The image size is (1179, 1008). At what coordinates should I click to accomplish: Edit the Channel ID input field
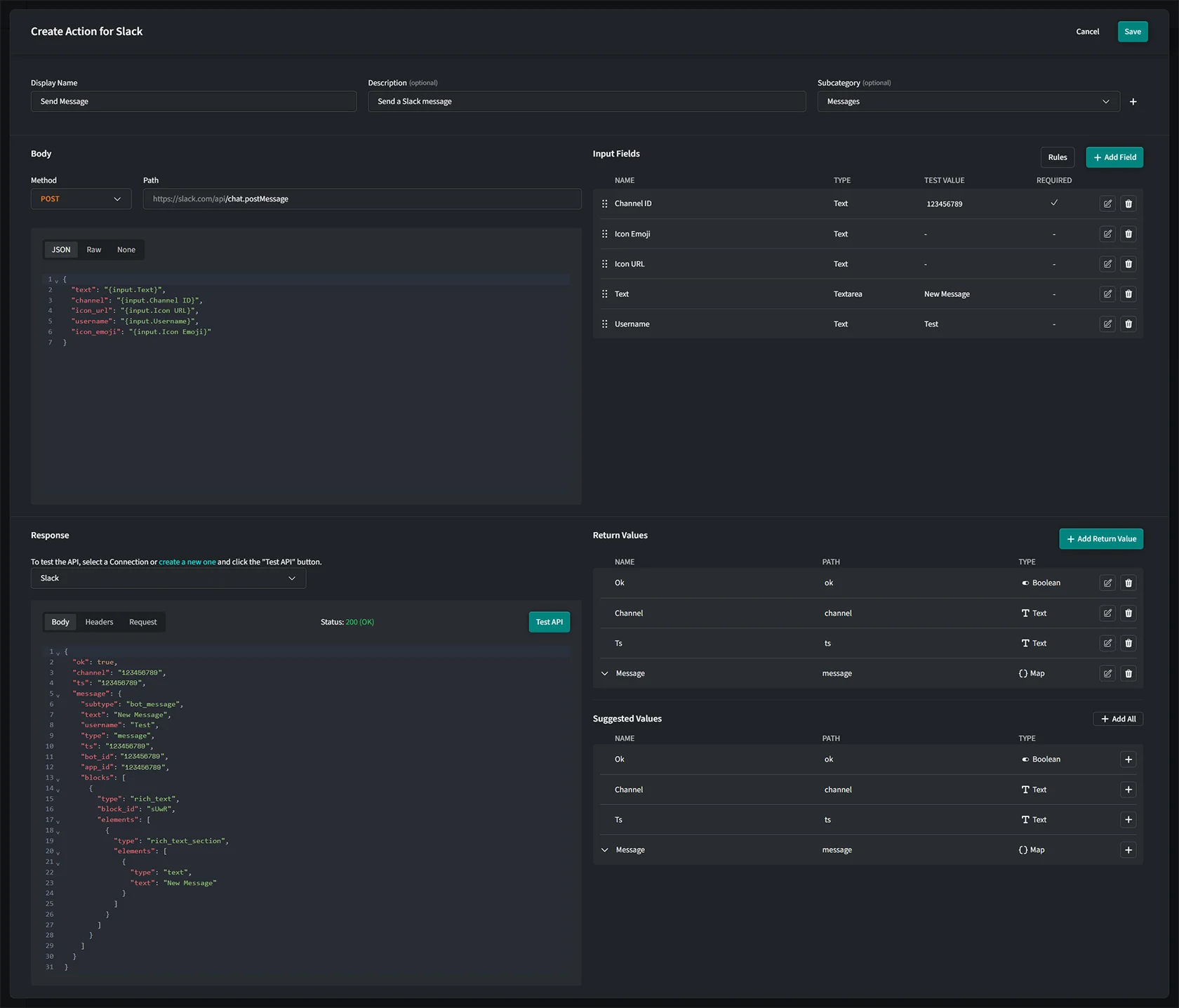coord(1107,204)
